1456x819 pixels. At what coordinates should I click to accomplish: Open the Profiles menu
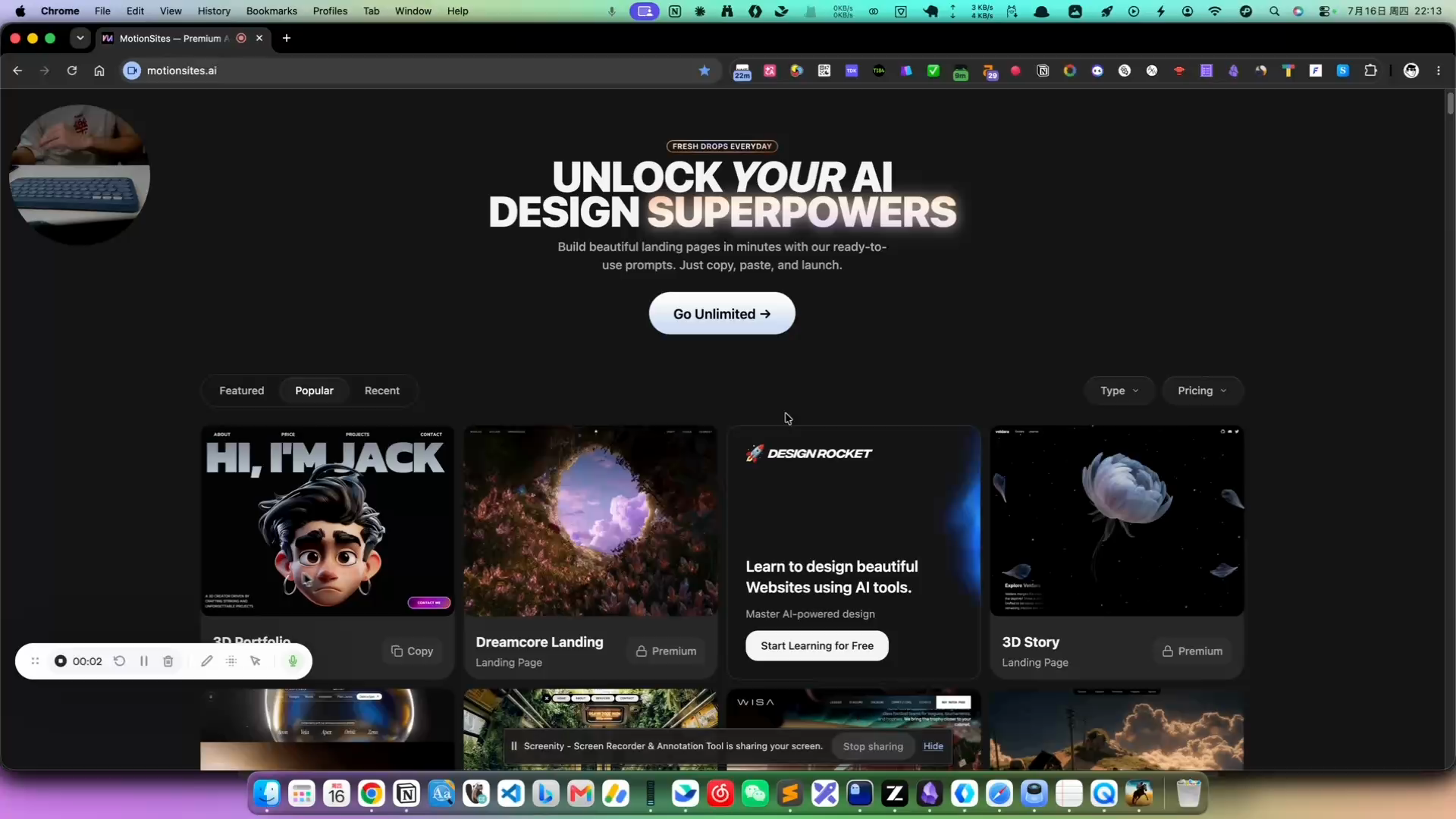coord(330,11)
